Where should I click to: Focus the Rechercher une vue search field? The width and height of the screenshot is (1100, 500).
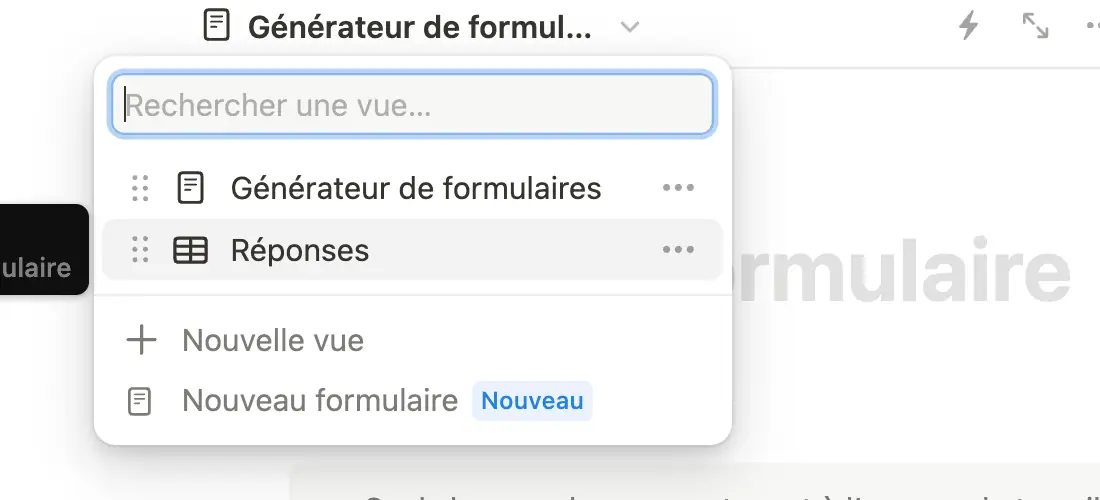tap(412, 105)
